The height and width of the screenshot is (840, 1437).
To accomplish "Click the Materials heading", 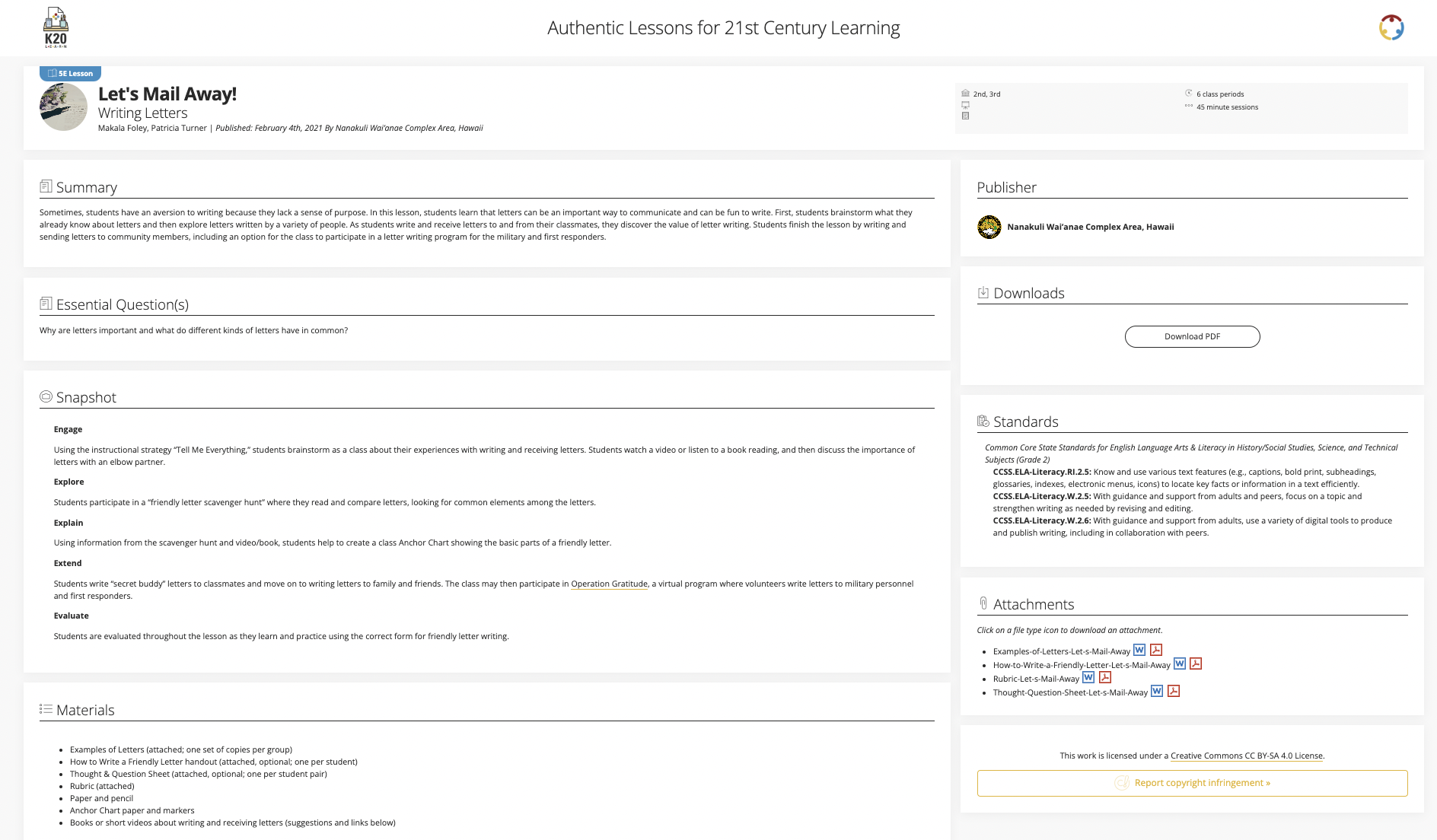I will [x=85, y=710].
